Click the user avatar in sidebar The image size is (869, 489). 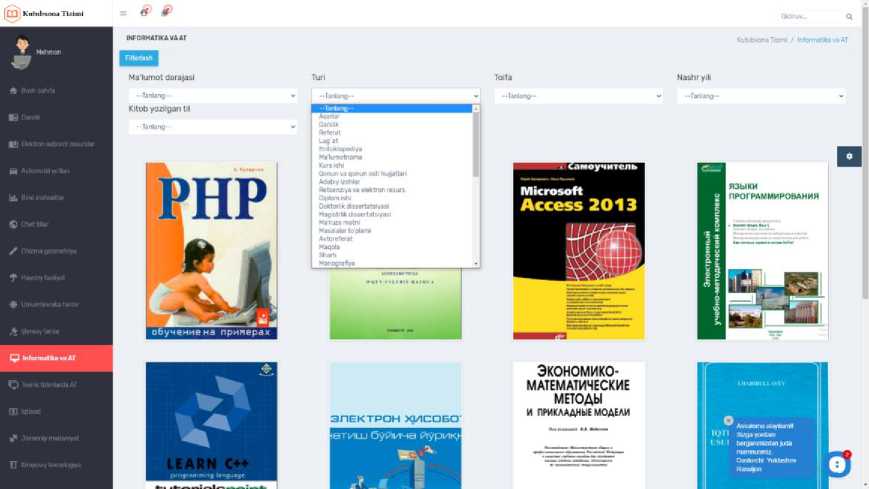point(22,53)
